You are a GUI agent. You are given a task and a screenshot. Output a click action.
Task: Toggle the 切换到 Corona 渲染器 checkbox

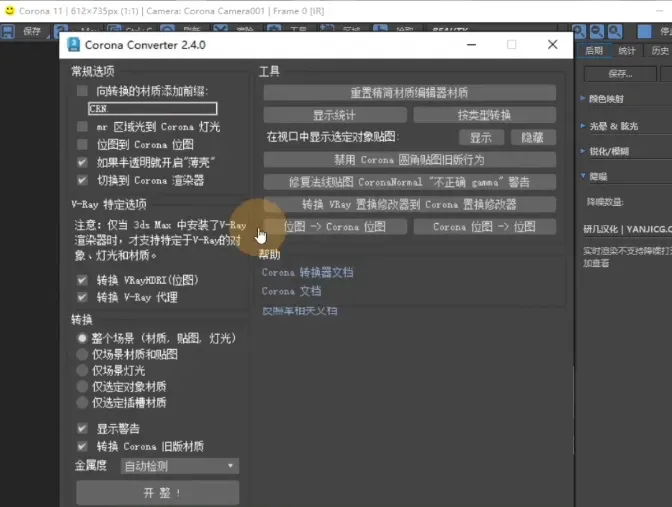click(82, 180)
